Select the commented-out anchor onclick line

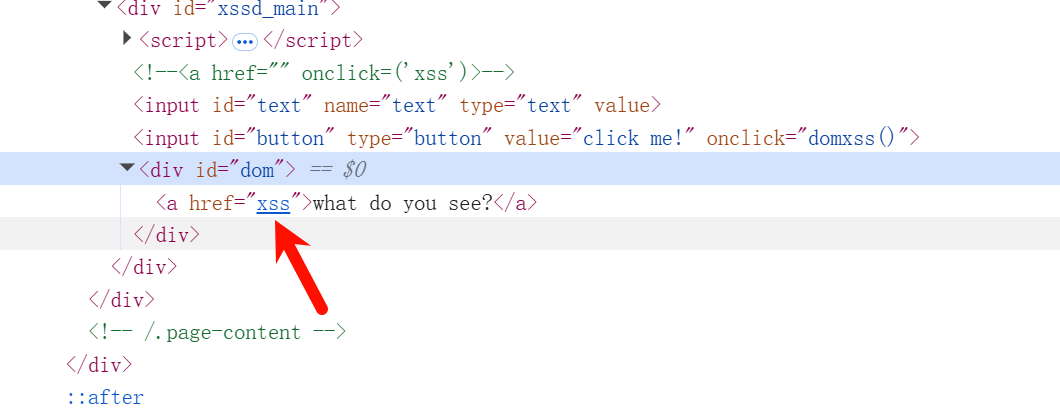(x=324, y=72)
